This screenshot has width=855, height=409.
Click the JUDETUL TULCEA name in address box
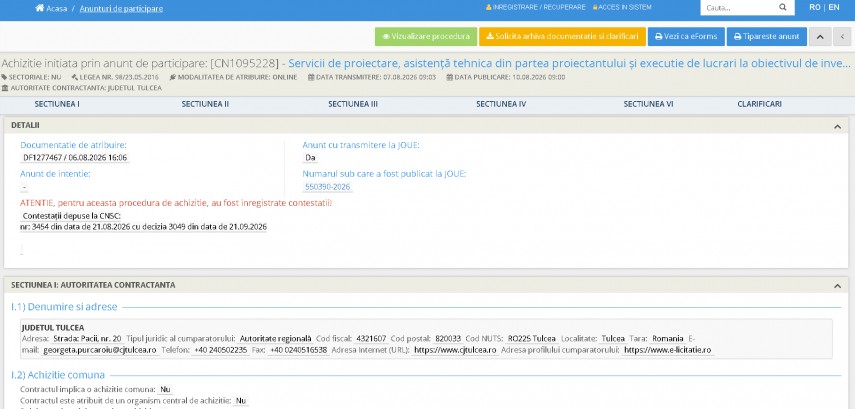point(53,328)
